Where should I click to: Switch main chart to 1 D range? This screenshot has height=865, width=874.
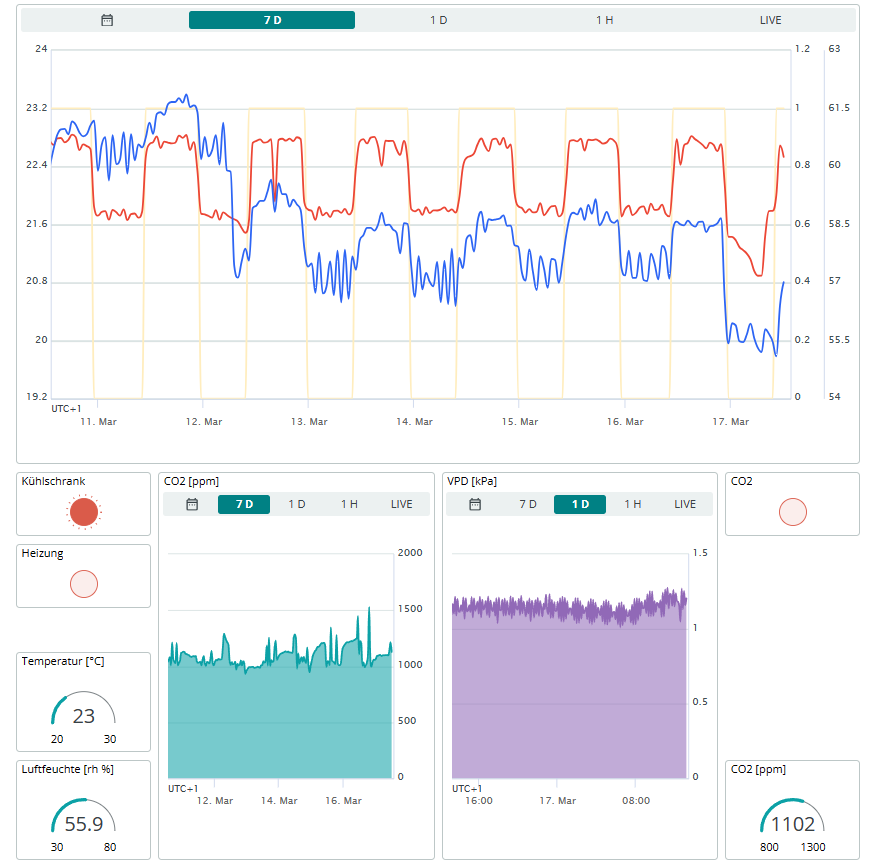pos(438,20)
